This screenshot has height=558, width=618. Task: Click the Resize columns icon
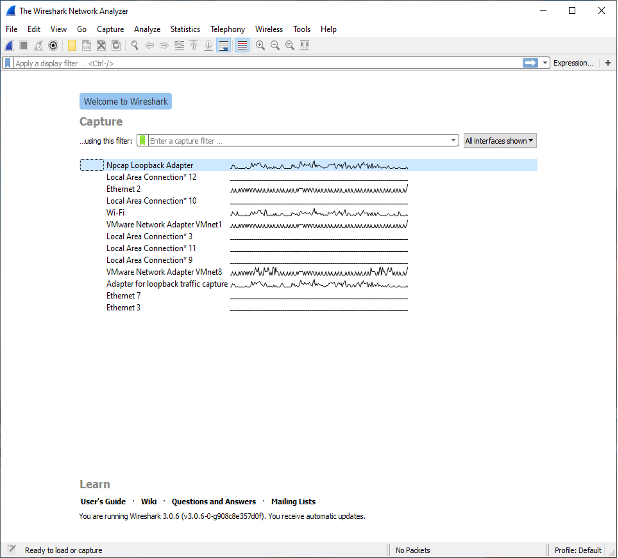coord(304,46)
